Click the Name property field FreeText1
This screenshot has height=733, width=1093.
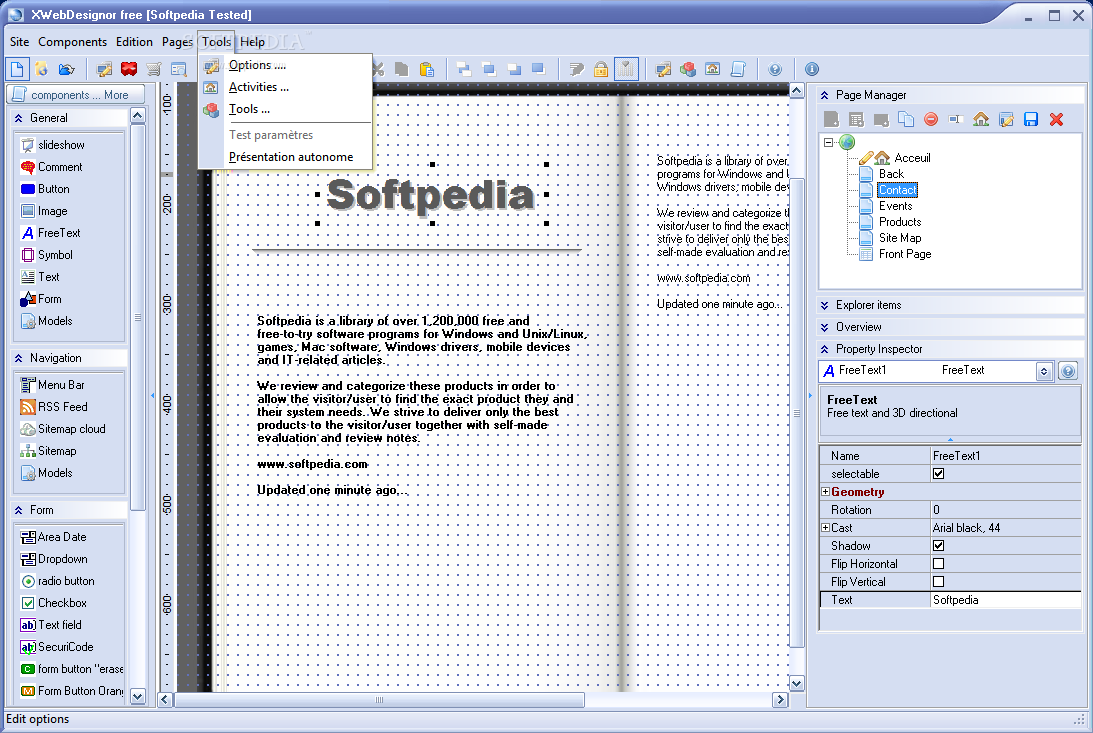coord(1005,456)
